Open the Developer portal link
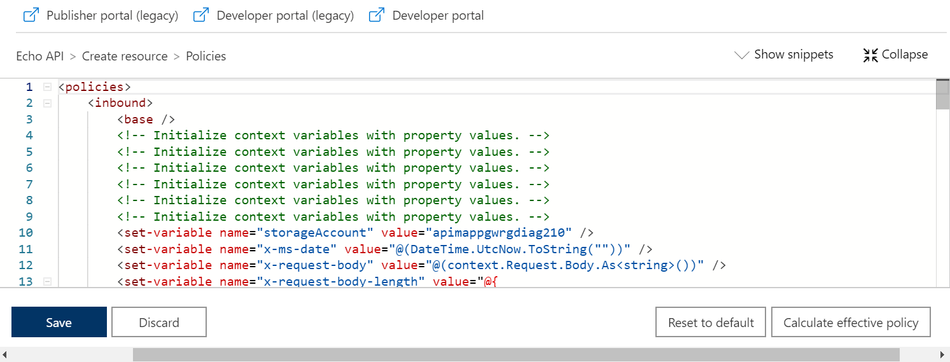Image resolution: width=950 pixels, height=362 pixels. coord(438,16)
